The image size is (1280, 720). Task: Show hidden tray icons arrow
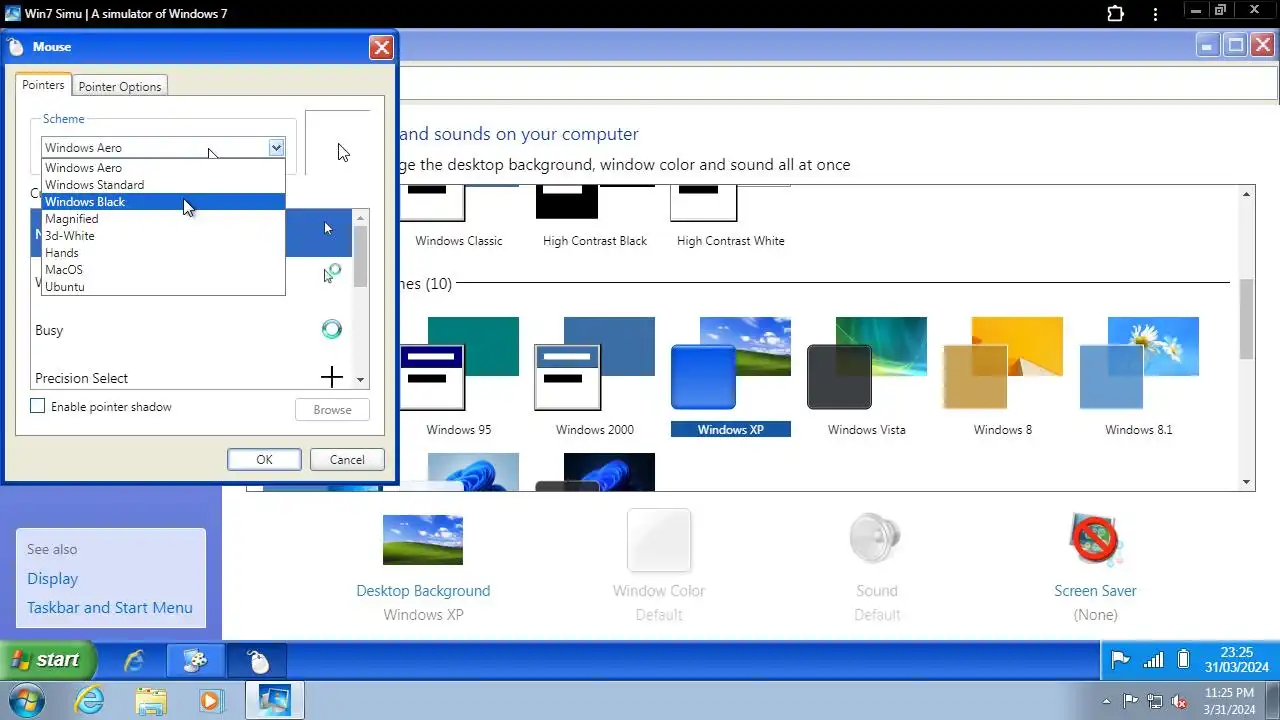click(x=1107, y=701)
